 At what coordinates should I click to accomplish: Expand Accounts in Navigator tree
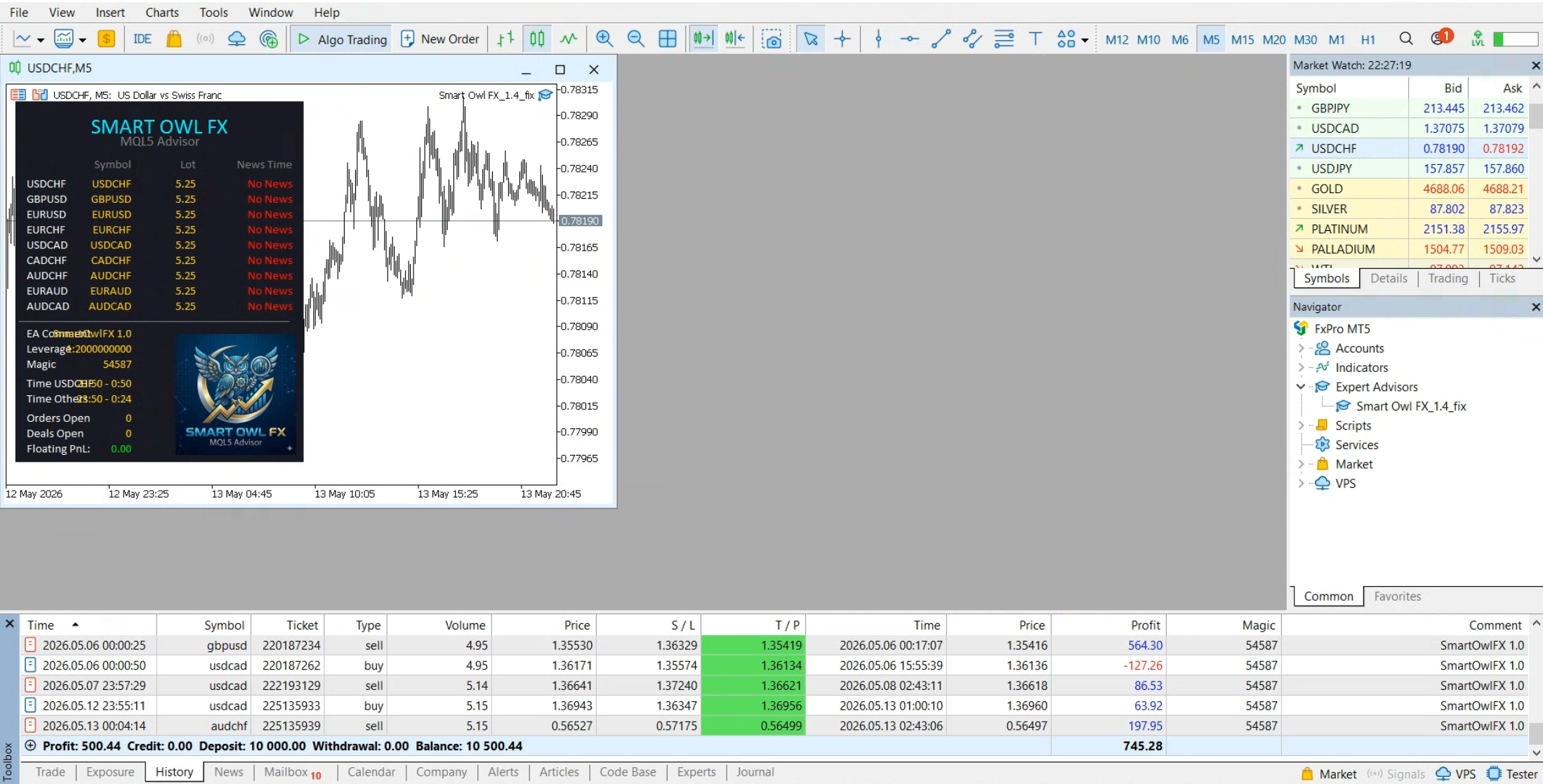tap(1301, 348)
